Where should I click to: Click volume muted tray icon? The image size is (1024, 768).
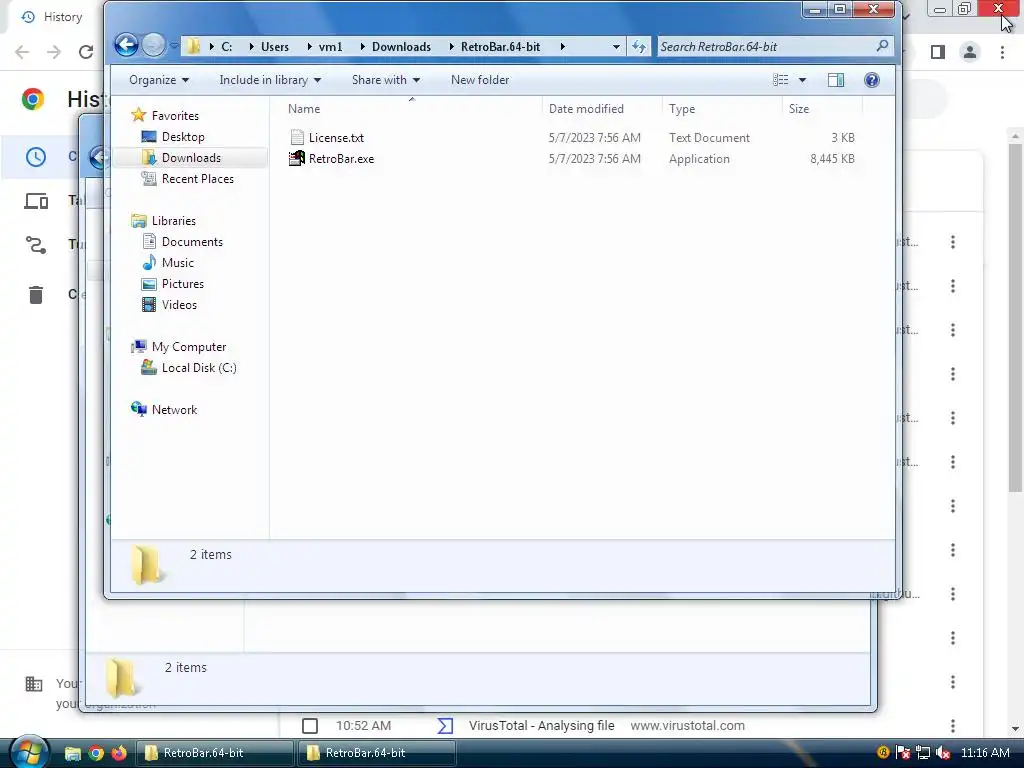click(x=942, y=753)
